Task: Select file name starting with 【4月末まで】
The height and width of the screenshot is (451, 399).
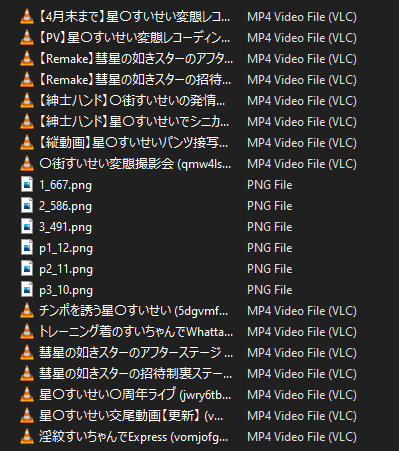Action: tap(135, 17)
